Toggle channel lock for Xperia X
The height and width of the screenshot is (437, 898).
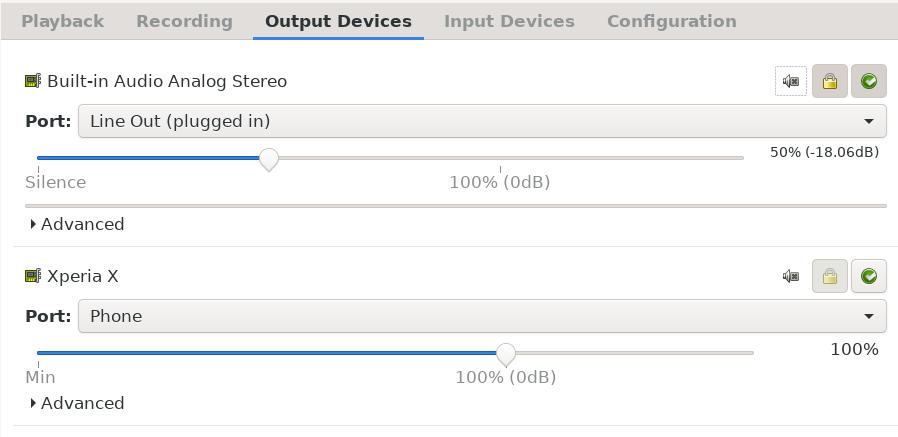coord(829,277)
